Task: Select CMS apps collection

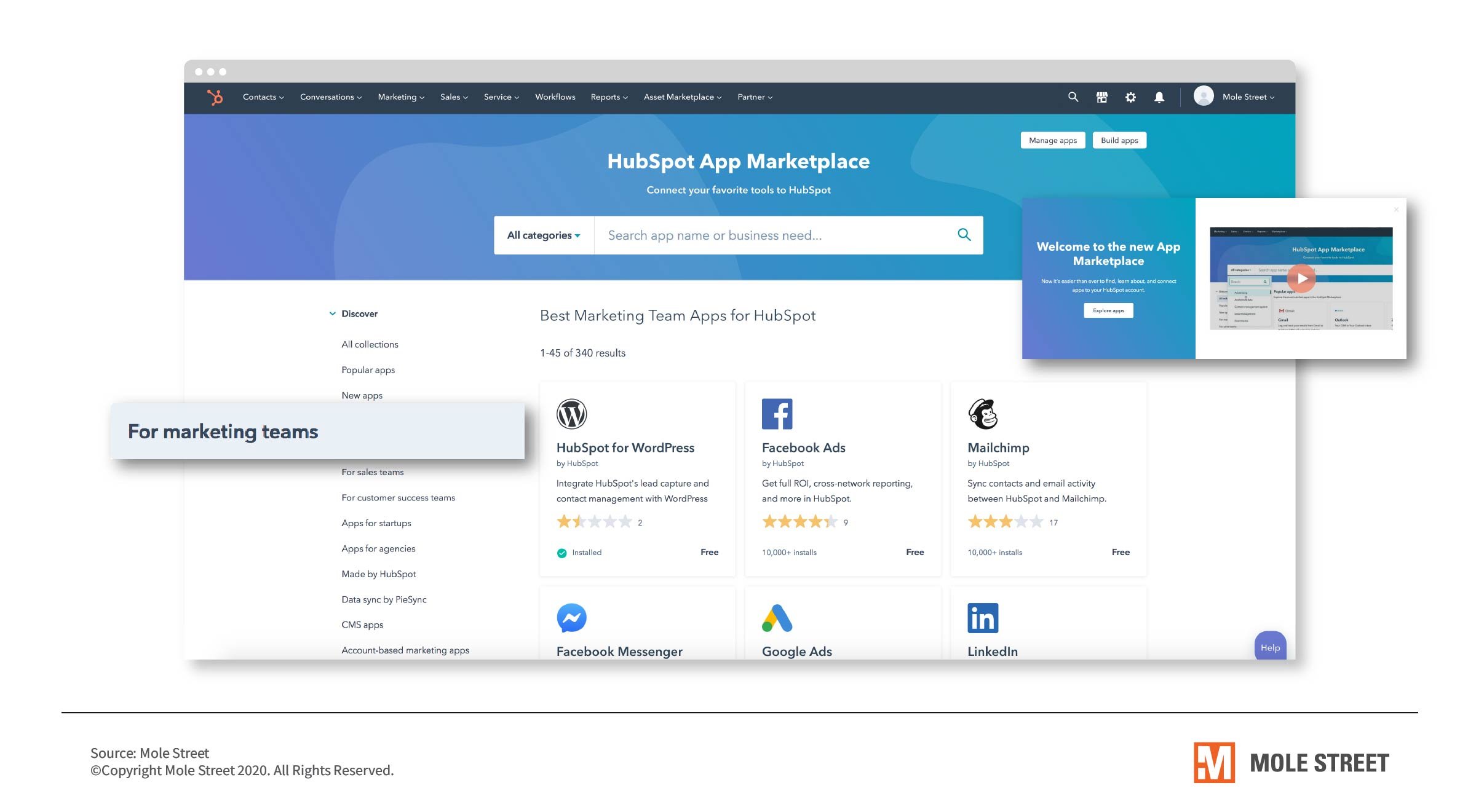Action: [362, 625]
